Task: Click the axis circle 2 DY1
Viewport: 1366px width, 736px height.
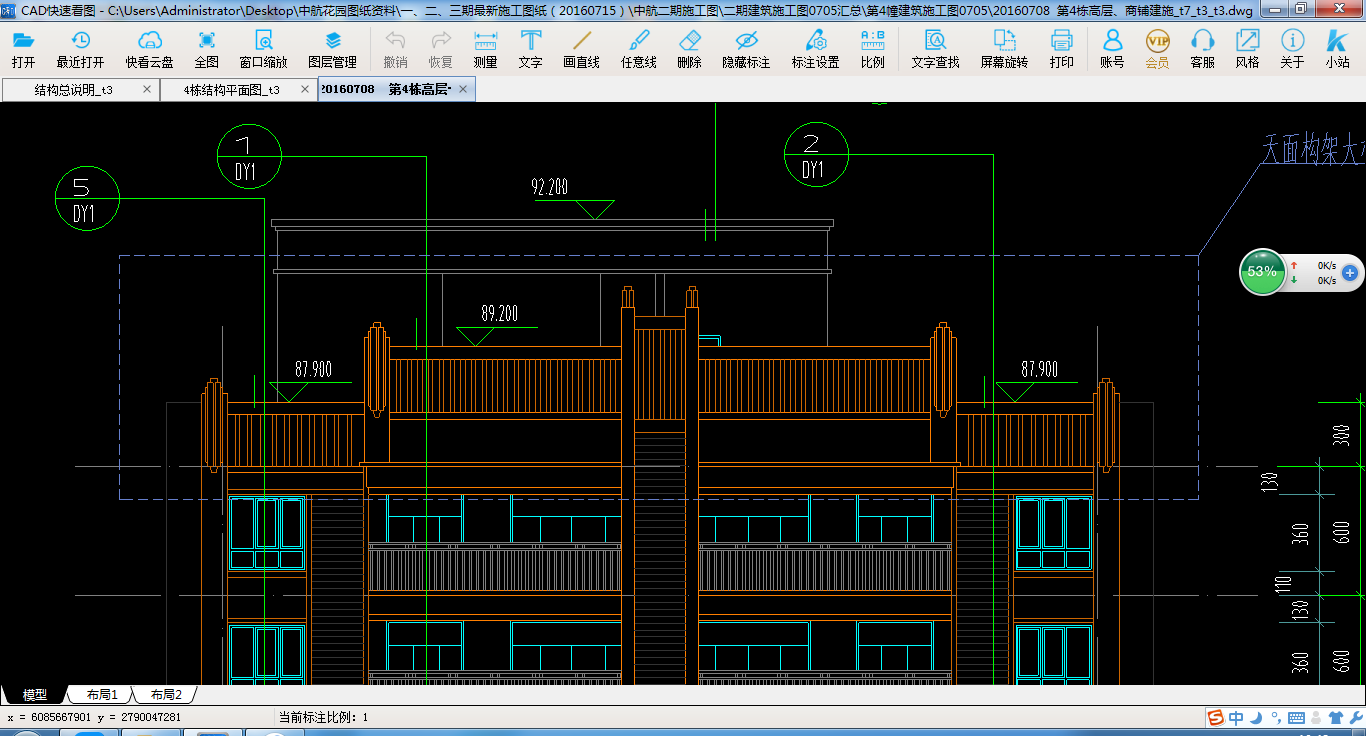Action: (816, 155)
